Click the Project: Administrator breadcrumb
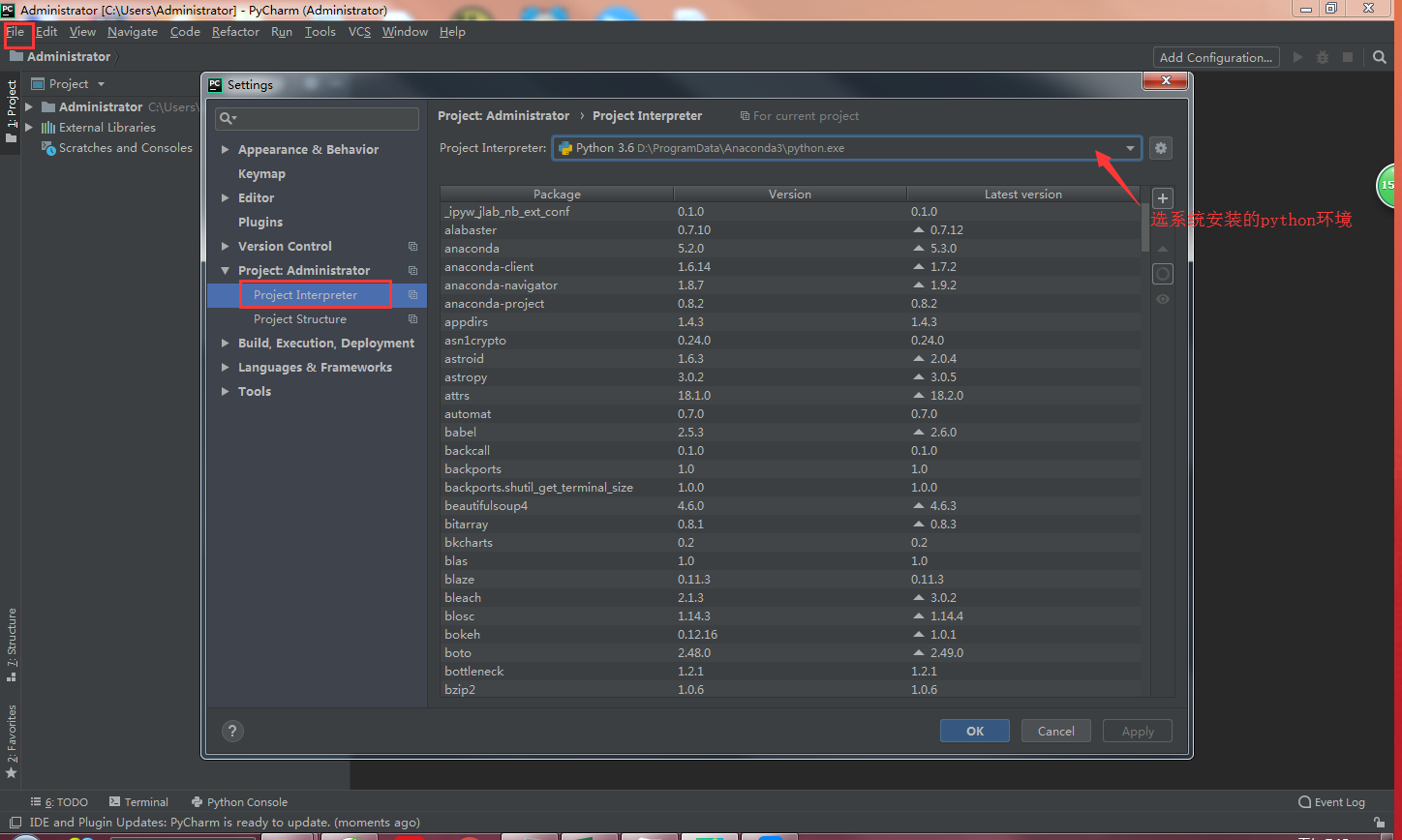 pyautogui.click(x=503, y=115)
